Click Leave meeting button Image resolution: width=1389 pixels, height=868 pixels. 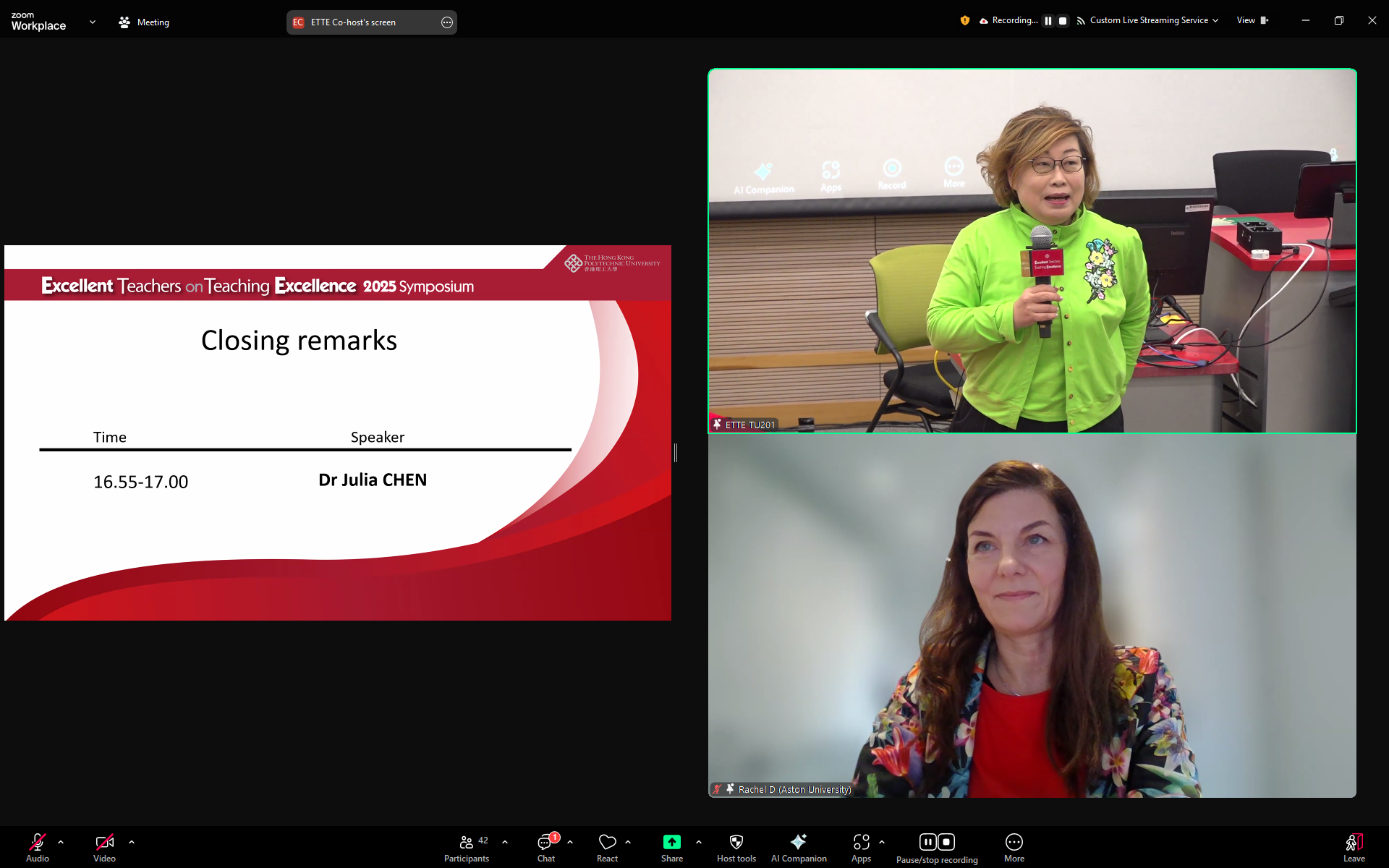[x=1354, y=847]
